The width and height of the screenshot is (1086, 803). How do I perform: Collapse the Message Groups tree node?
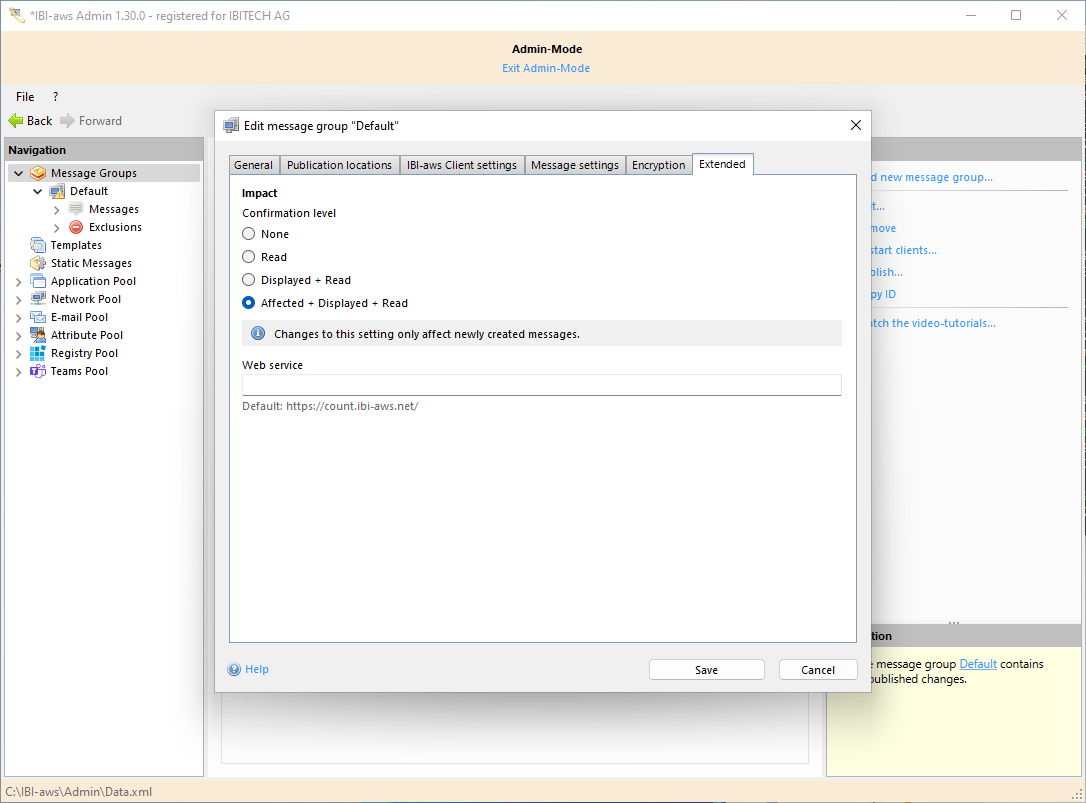[18, 173]
